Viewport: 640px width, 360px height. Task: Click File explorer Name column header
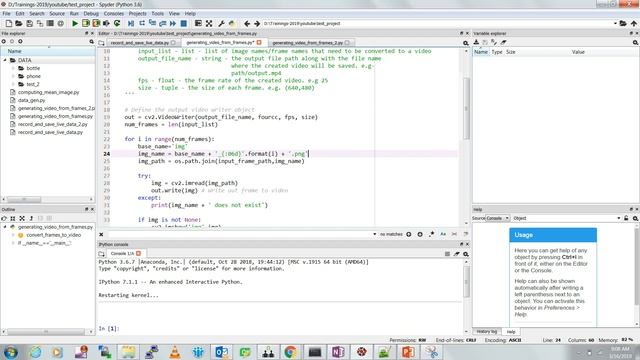tap(48, 51)
